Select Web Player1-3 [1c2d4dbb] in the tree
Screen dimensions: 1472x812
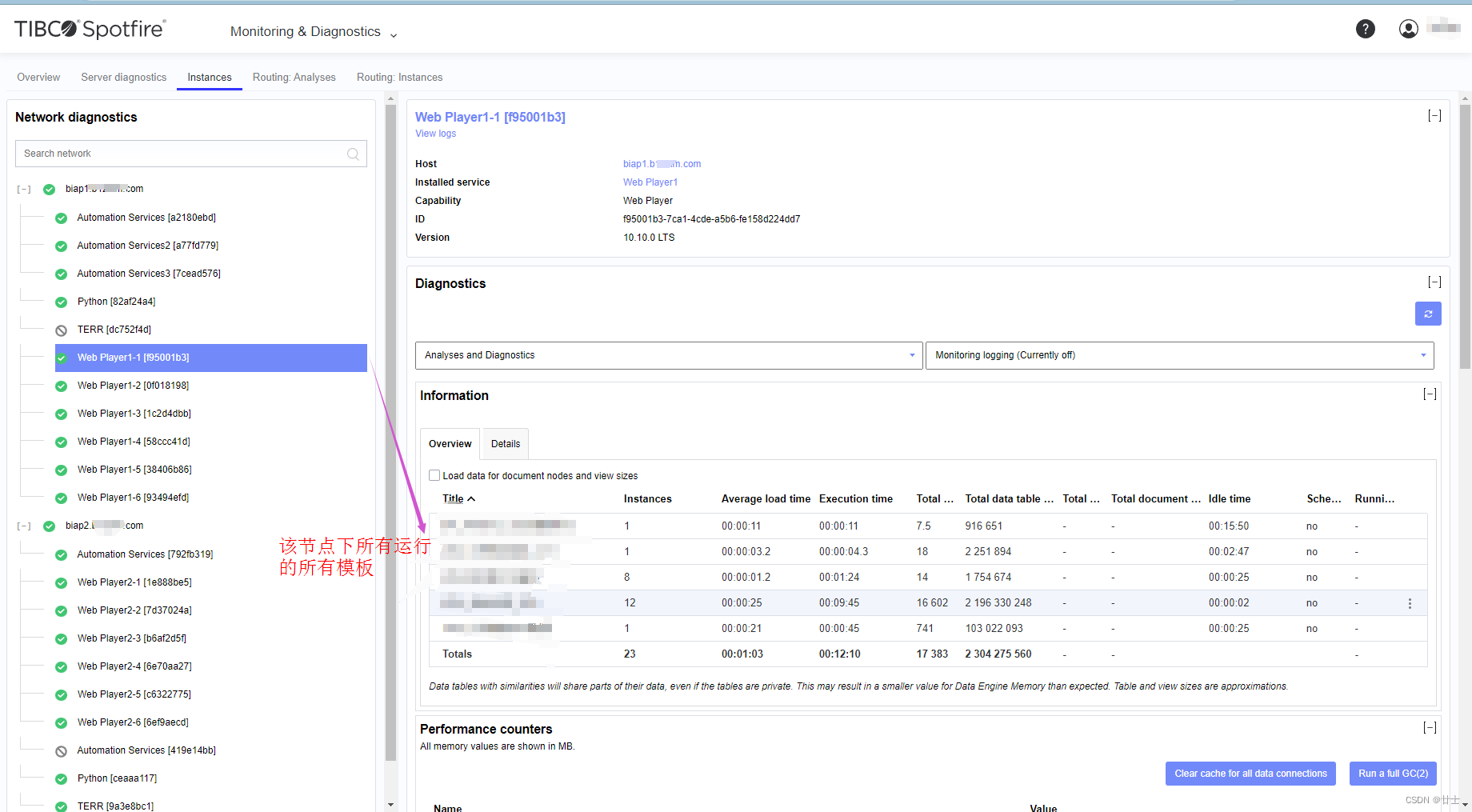tap(134, 414)
